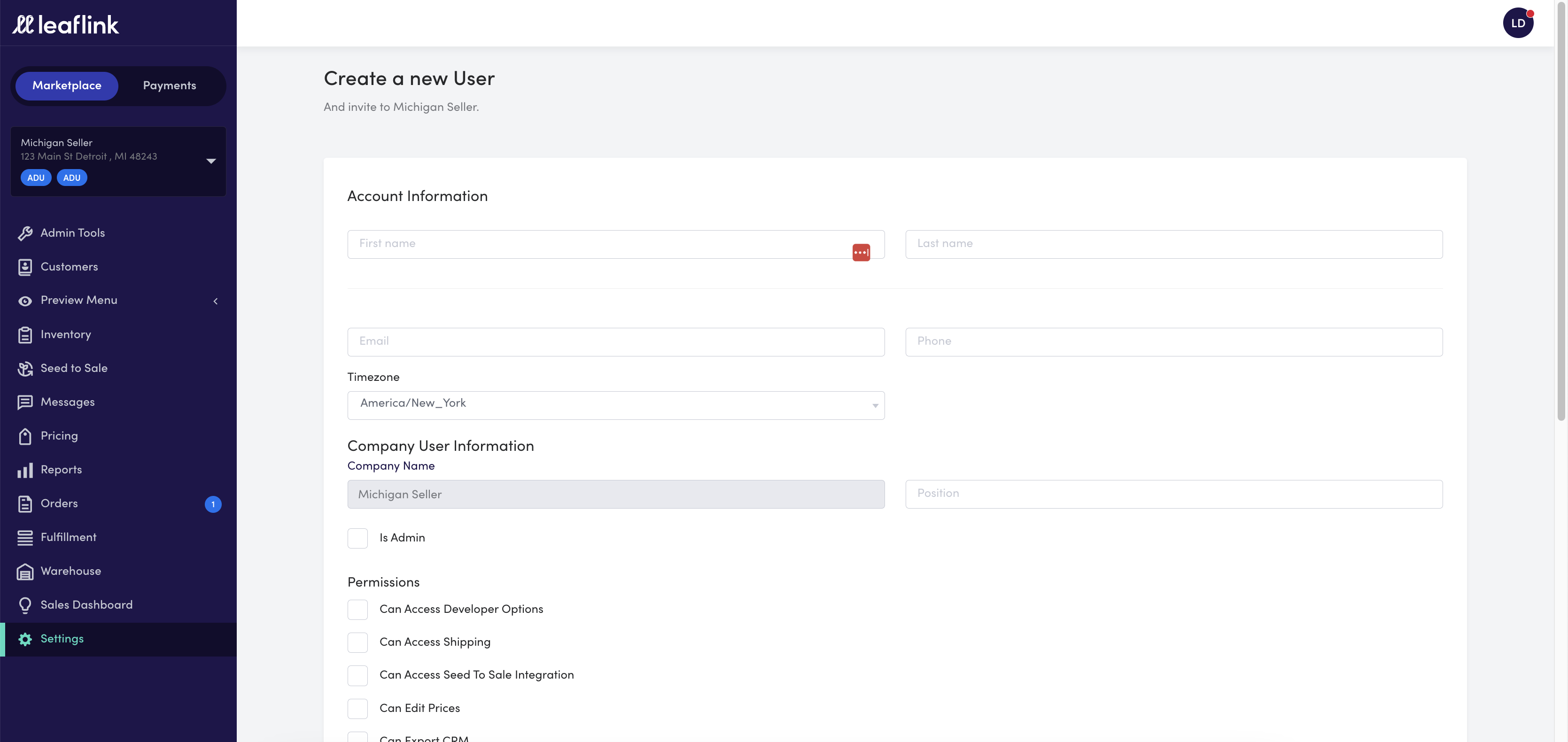
Task: Go to Pricing page
Action: click(118, 436)
